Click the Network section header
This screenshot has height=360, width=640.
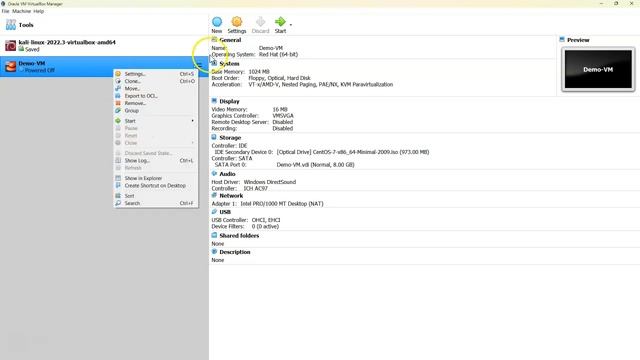pos(231,196)
